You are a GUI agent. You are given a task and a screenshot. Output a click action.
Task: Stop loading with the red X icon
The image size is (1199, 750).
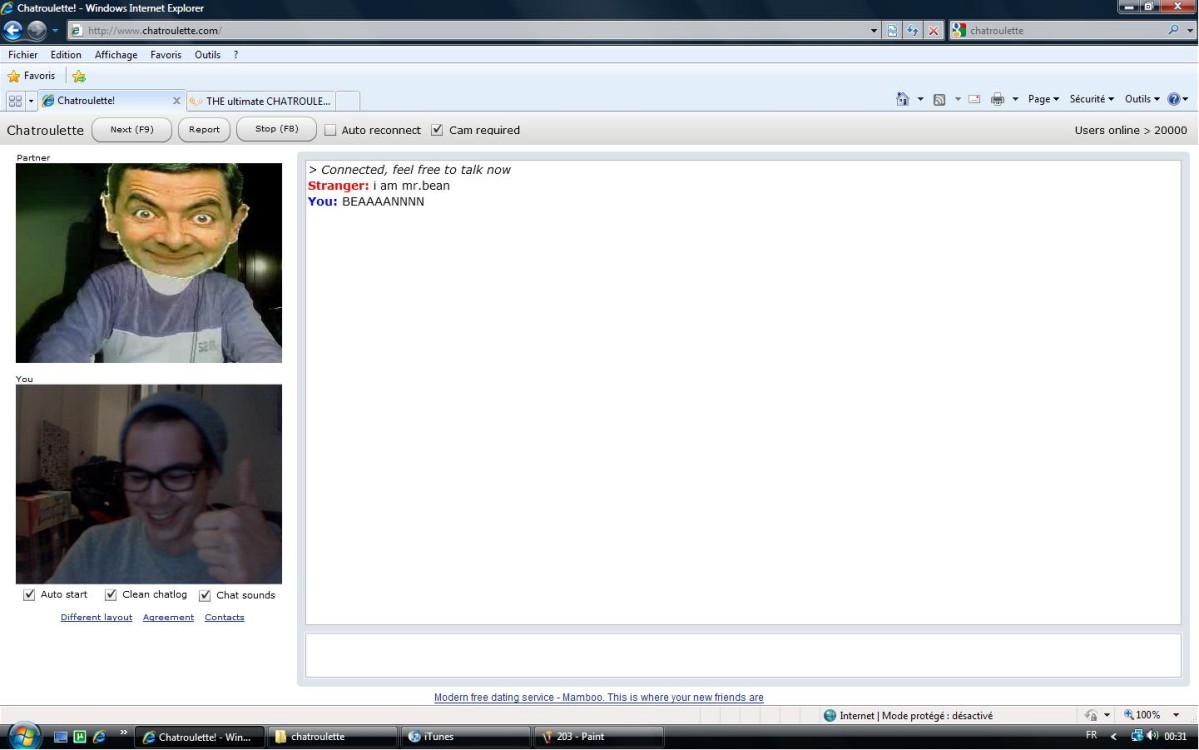(934, 31)
